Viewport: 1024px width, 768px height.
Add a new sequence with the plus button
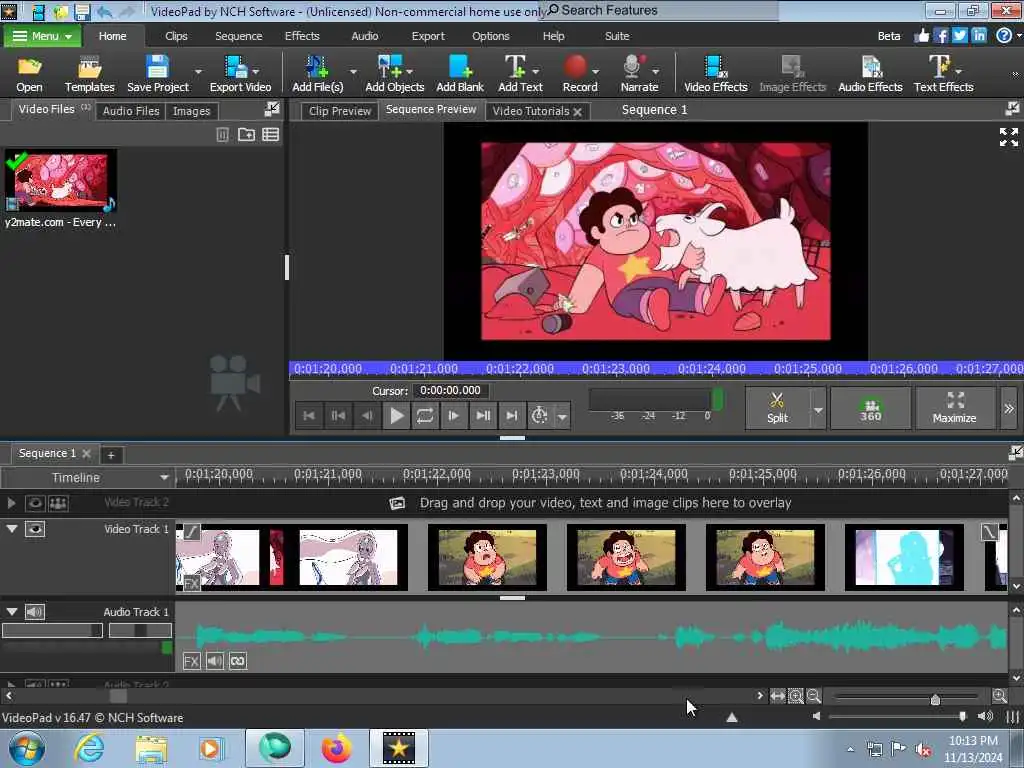pos(111,455)
